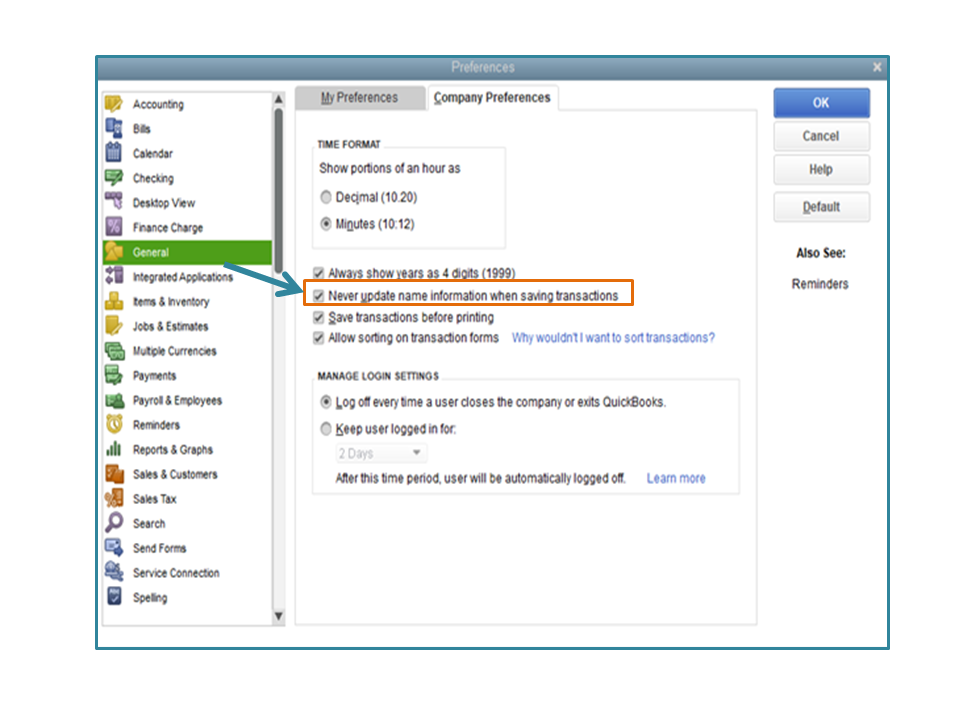
Task: Switch to Company Preferences tab
Action: click(492, 98)
